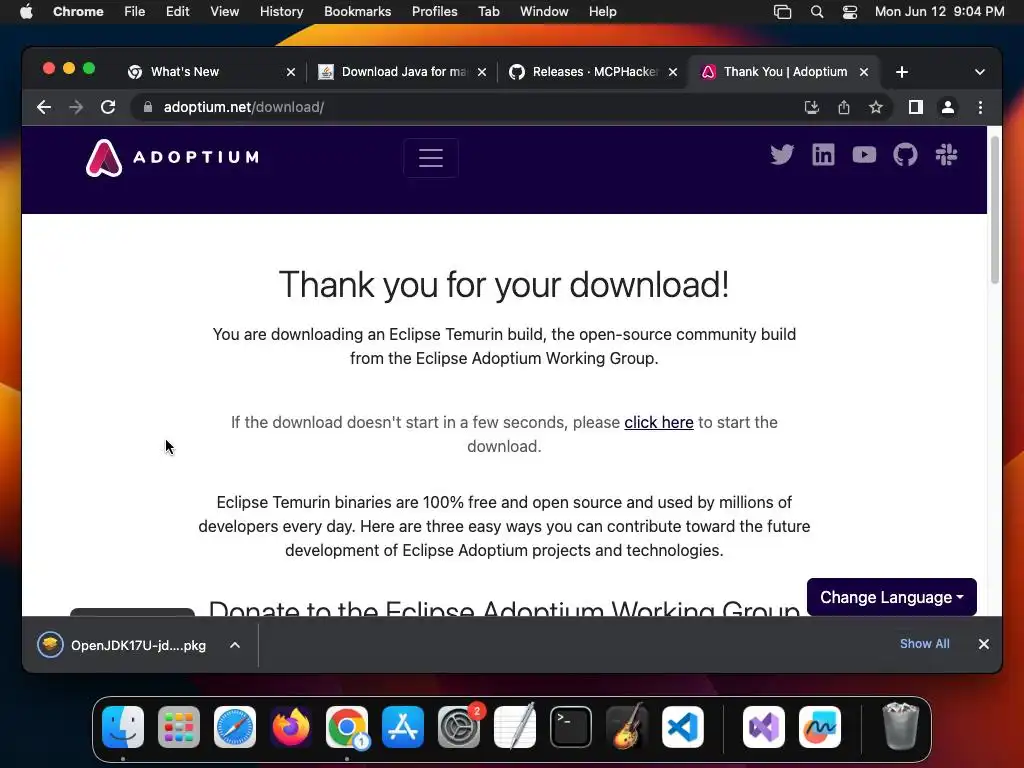Open the Apple menu
This screenshot has height=768, width=1024.
pyautogui.click(x=26, y=12)
